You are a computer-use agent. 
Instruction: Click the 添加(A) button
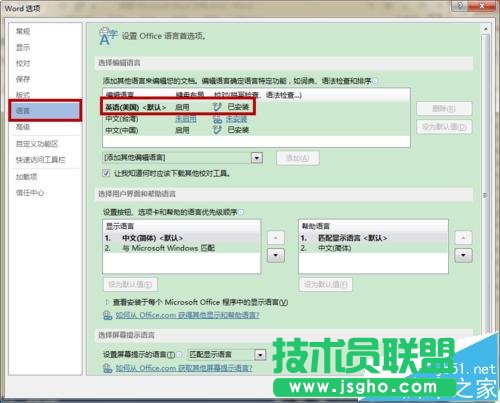[x=298, y=158]
